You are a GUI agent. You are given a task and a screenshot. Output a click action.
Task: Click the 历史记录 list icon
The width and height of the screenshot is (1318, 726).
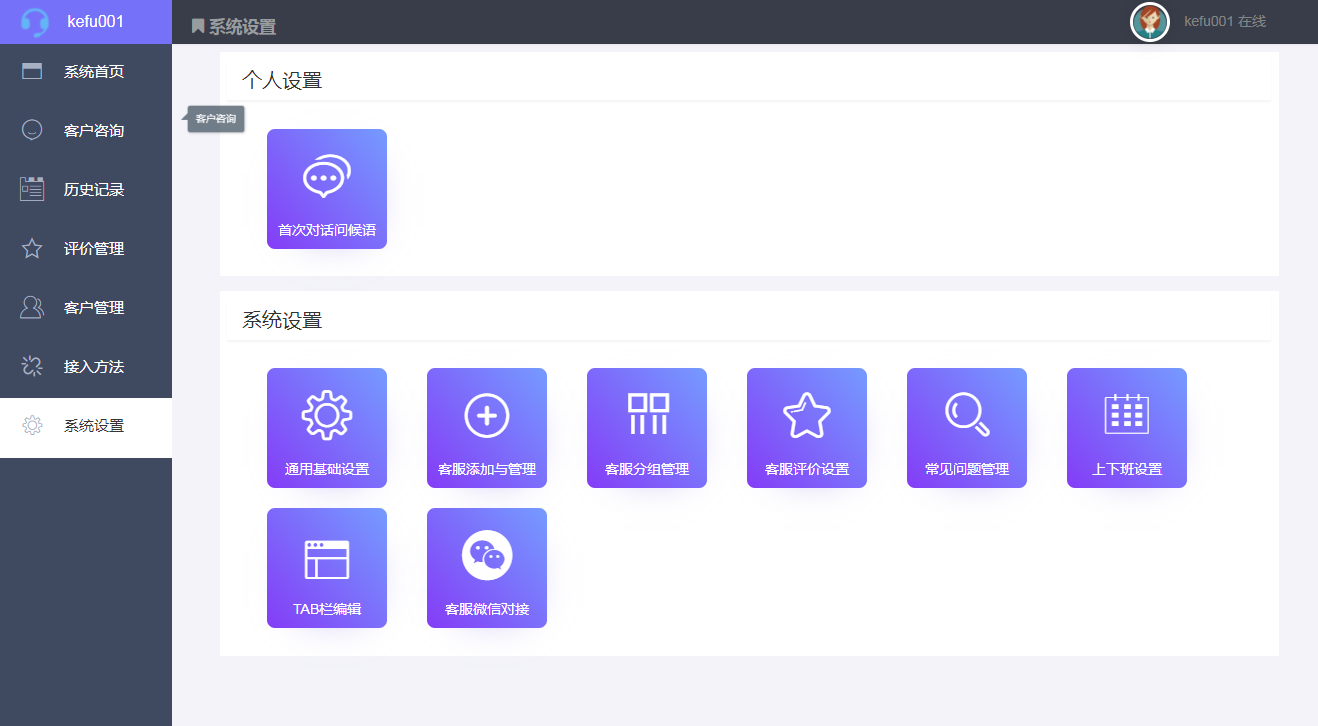[32, 189]
